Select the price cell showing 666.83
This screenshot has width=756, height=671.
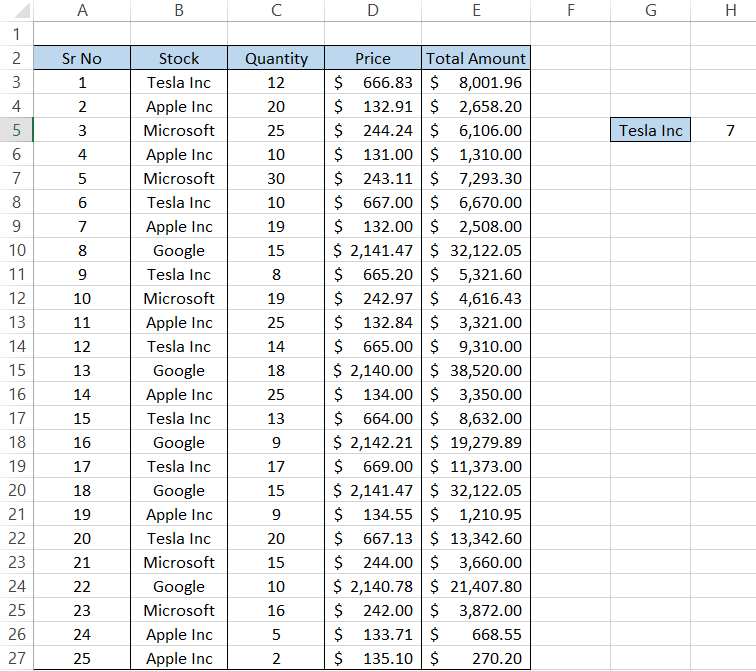pyautogui.click(x=373, y=82)
